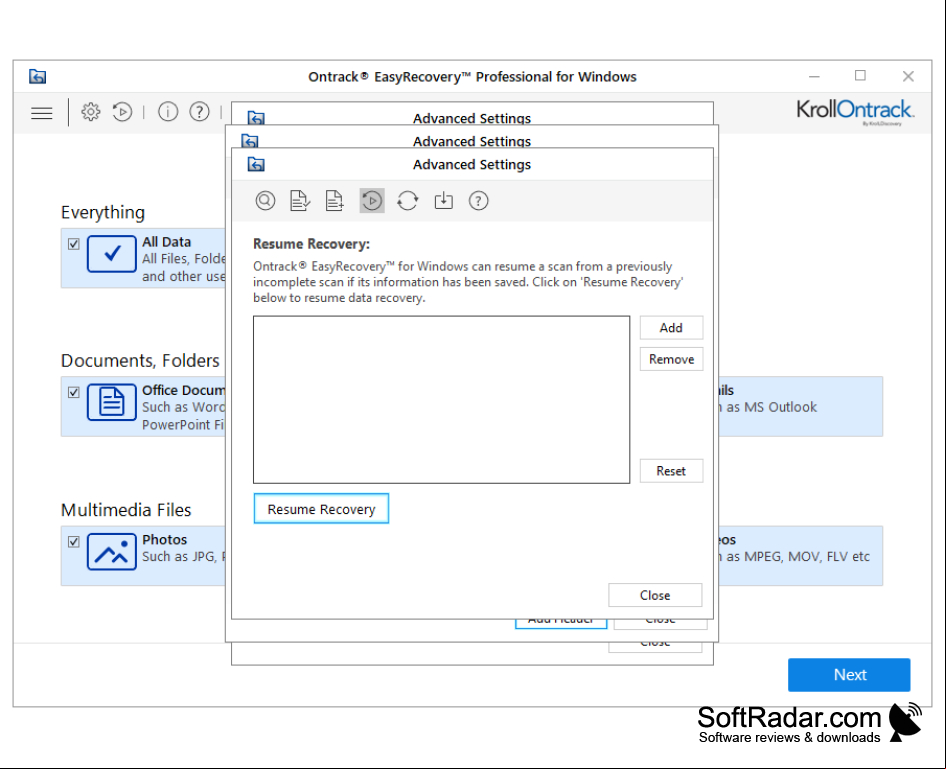Click resume recovery icon in main toolbar
The width and height of the screenshot is (946, 769).
[122, 112]
